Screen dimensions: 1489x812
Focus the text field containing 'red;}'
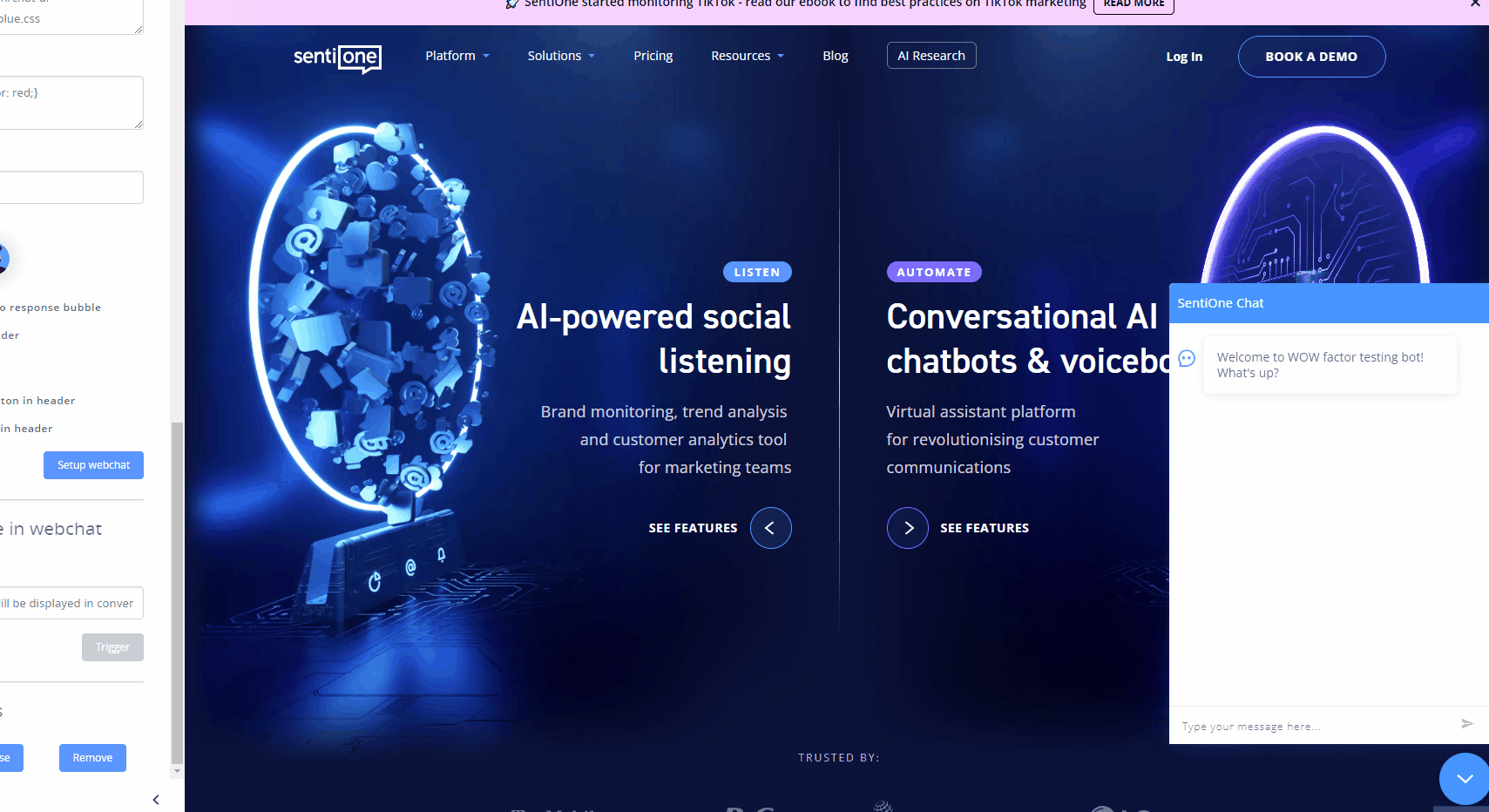click(x=70, y=103)
